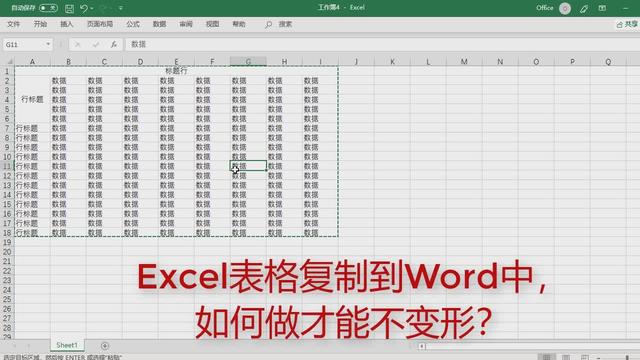The image size is (640, 360).
Task: Click the formula bar Enter checkmark icon
Action: (96, 44)
